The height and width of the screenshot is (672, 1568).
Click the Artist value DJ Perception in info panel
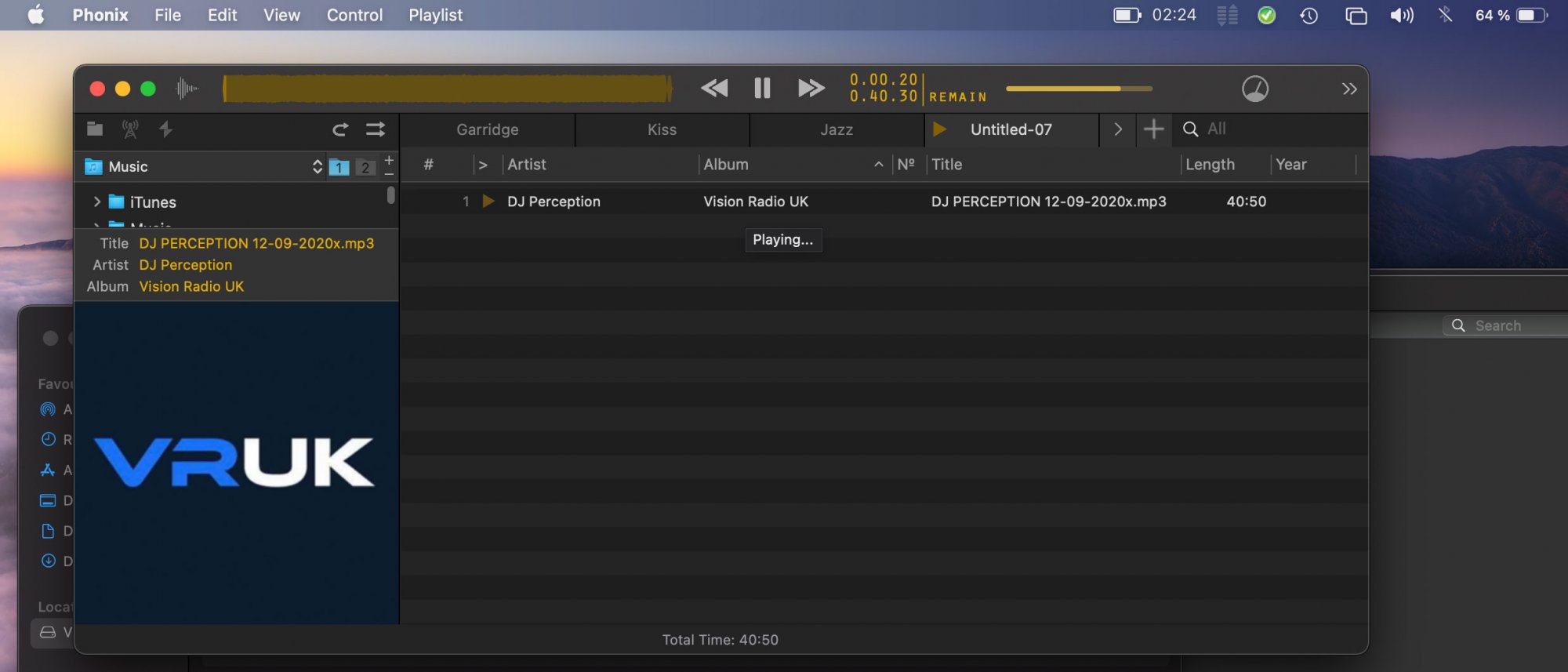(186, 265)
